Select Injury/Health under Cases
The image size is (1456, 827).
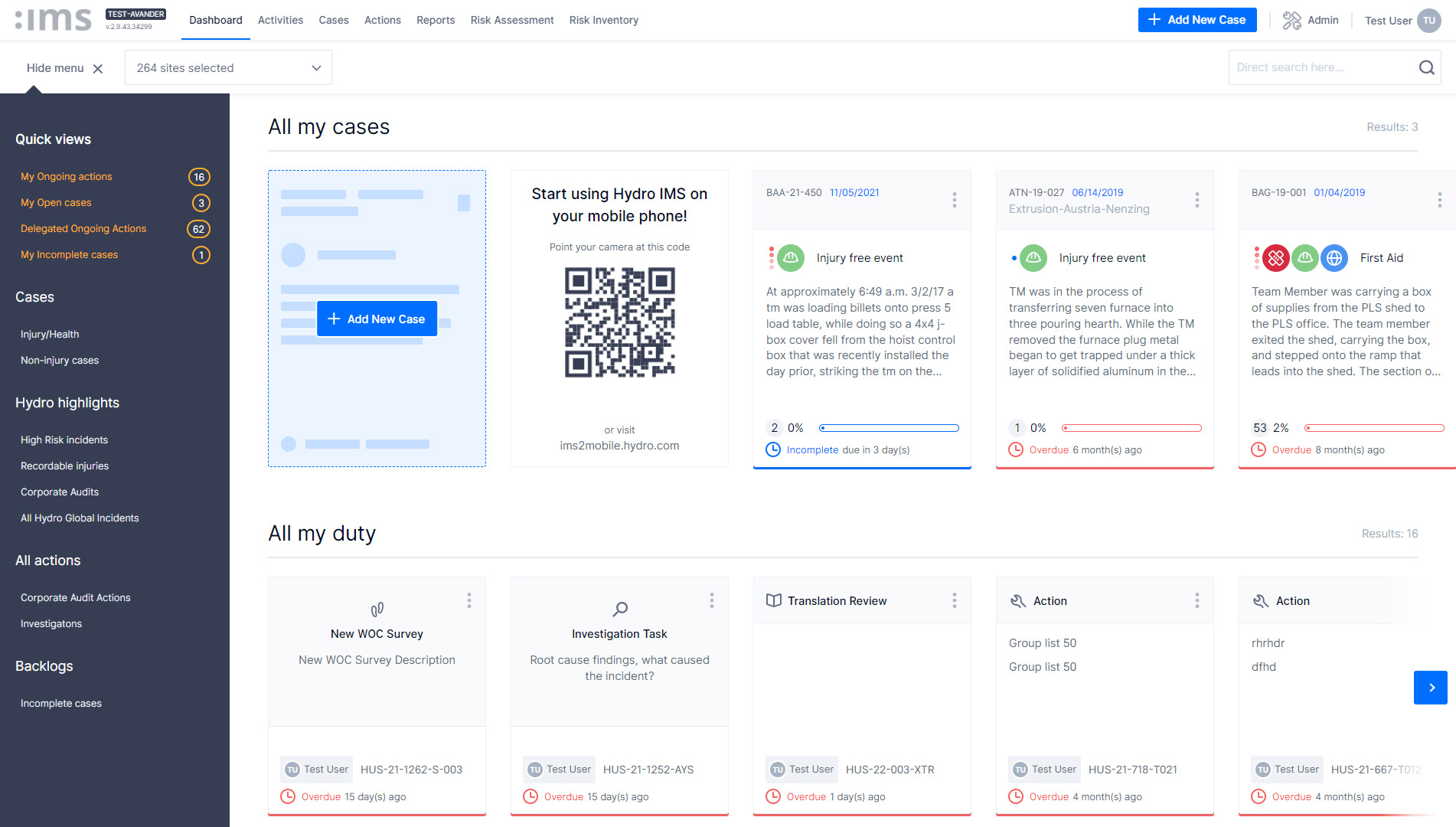[x=50, y=334]
